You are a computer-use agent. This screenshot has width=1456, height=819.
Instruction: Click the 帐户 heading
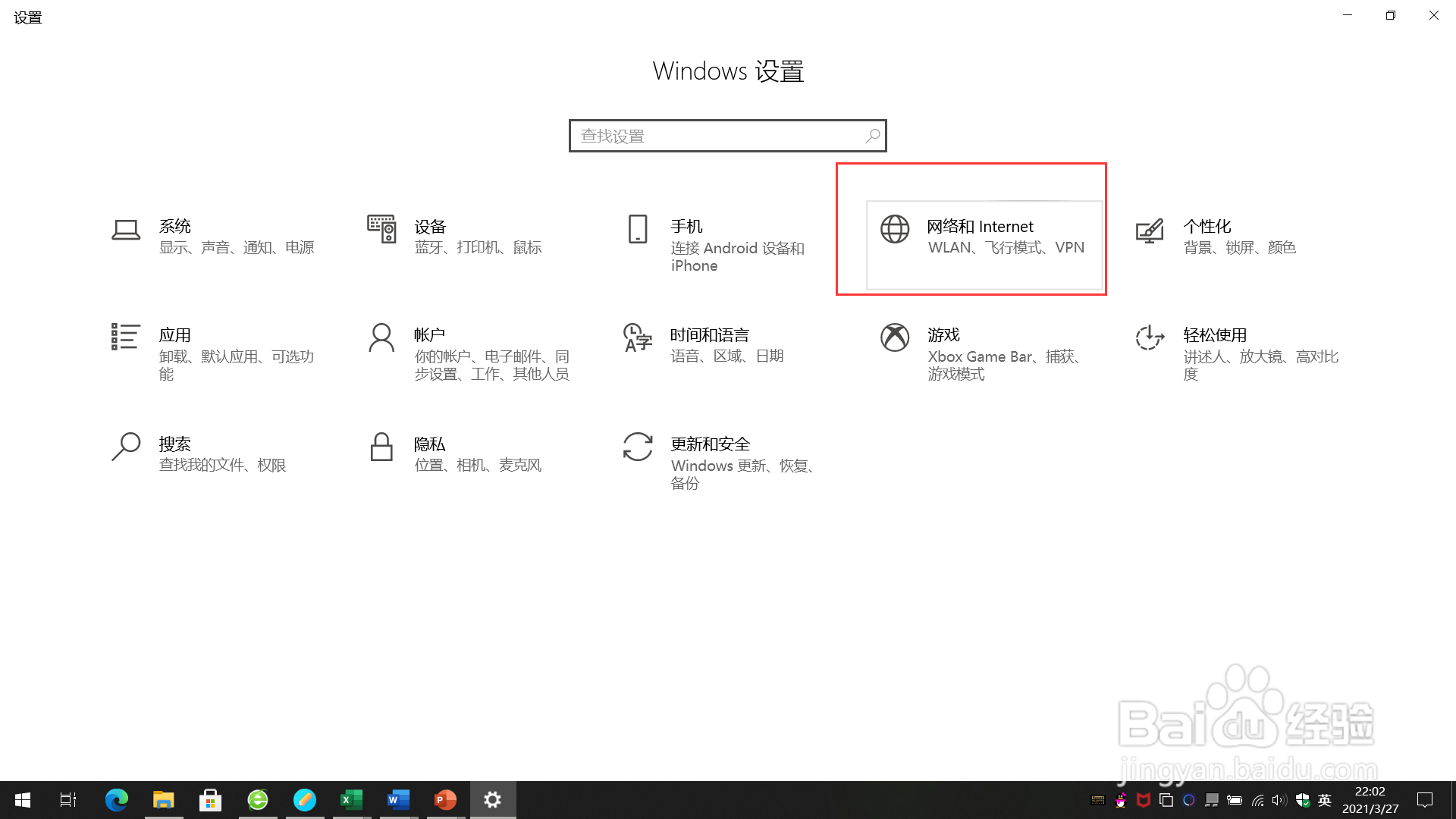tap(429, 334)
